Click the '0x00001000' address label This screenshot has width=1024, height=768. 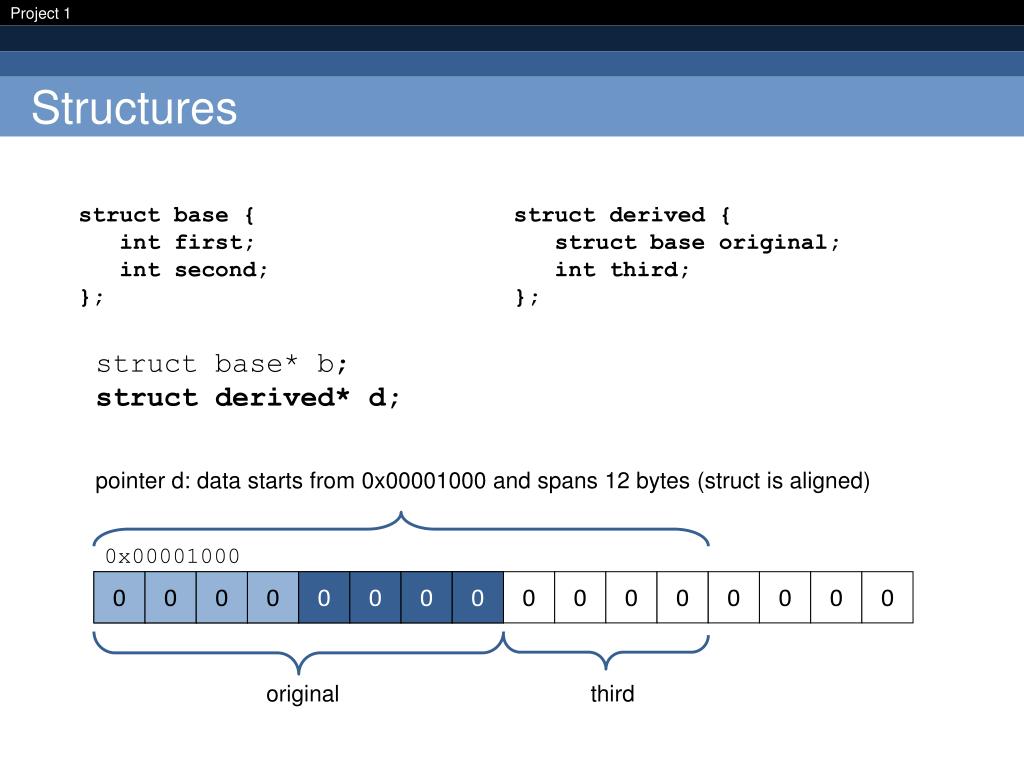(x=172, y=556)
